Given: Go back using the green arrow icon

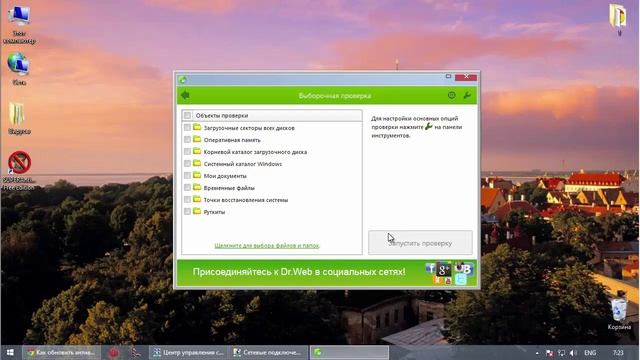Looking at the screenshot, I should coord(185,95).
